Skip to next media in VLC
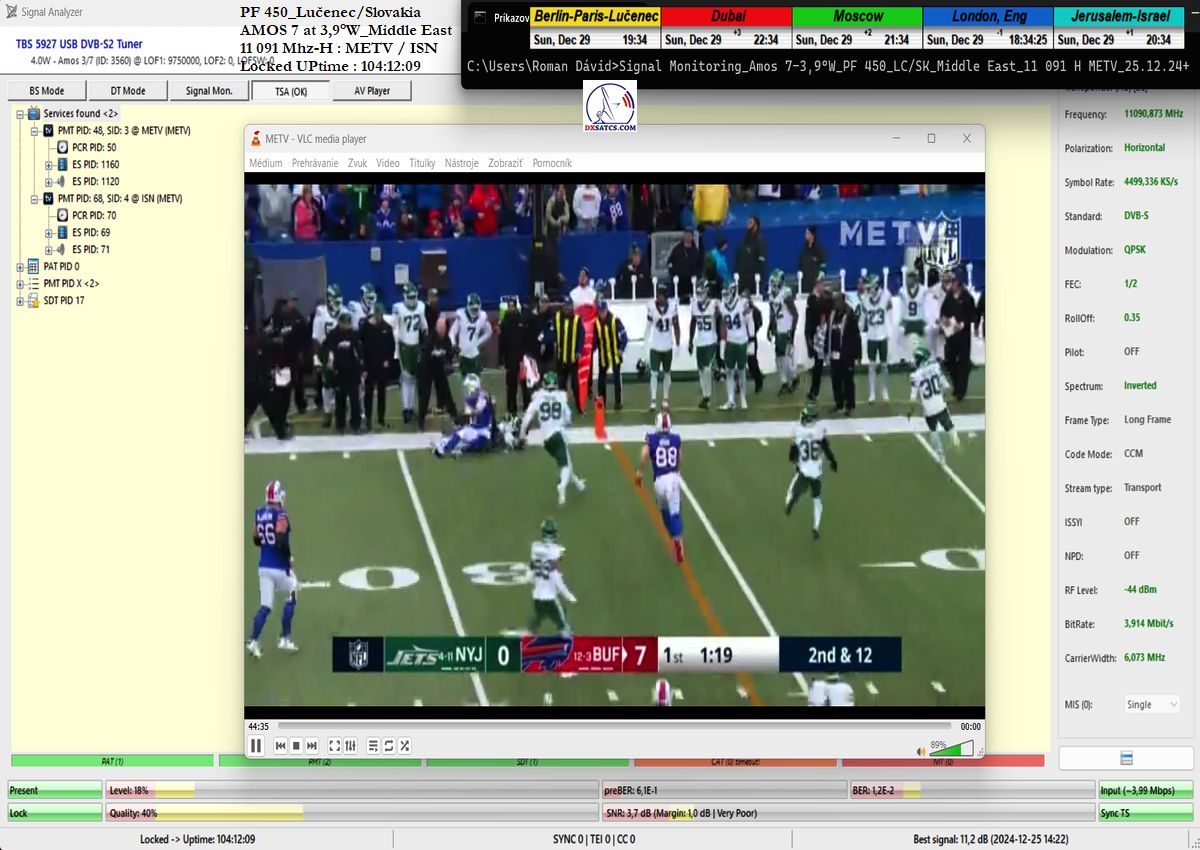 [312, 746]
